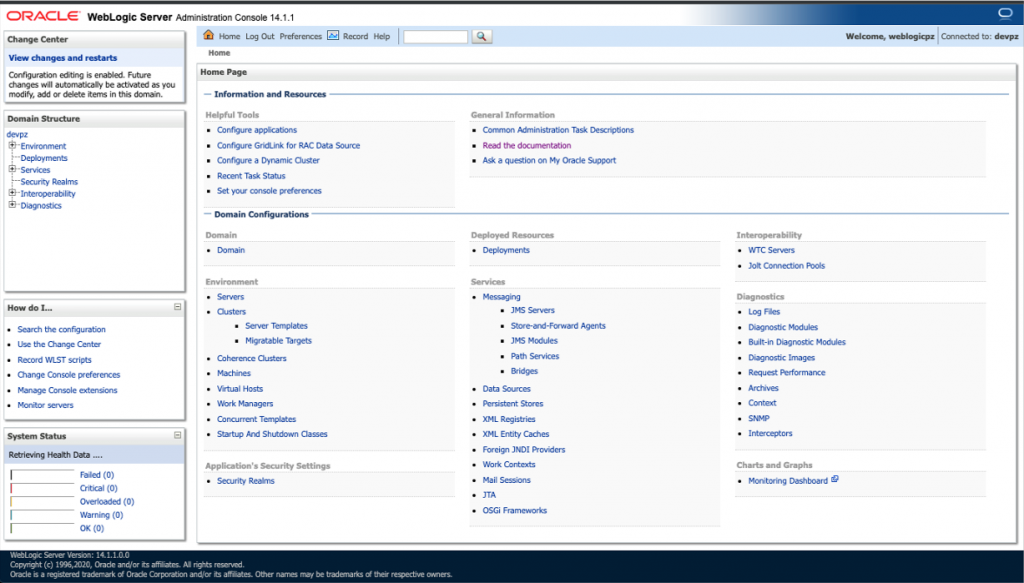
Task: Open Search the configuration help link
Action: click(61, 330)
